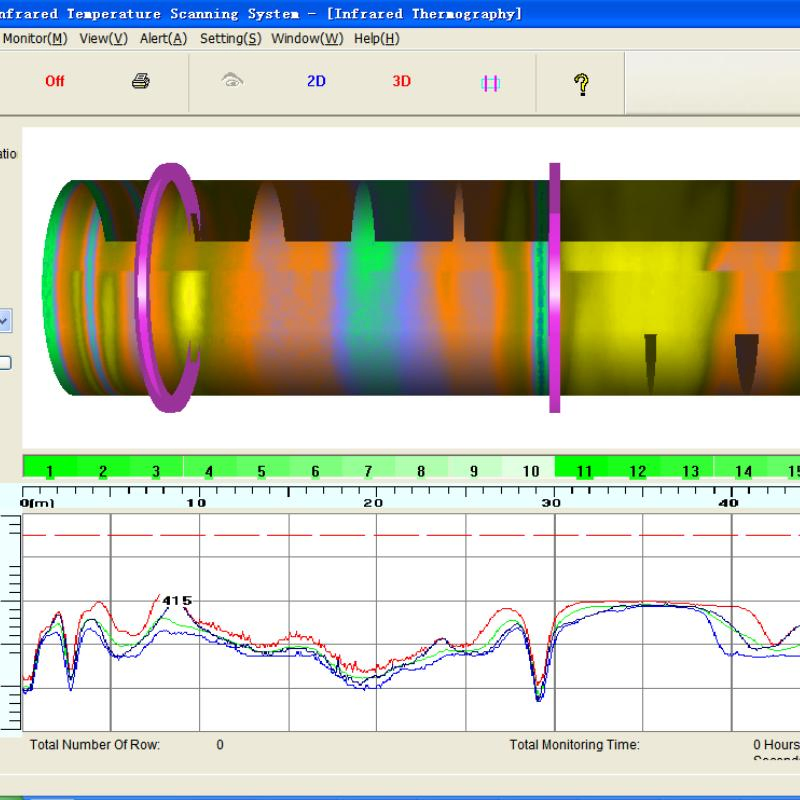800x800 pixels.
Task: Open the Alert(A) menu
Action: [164, 39]
